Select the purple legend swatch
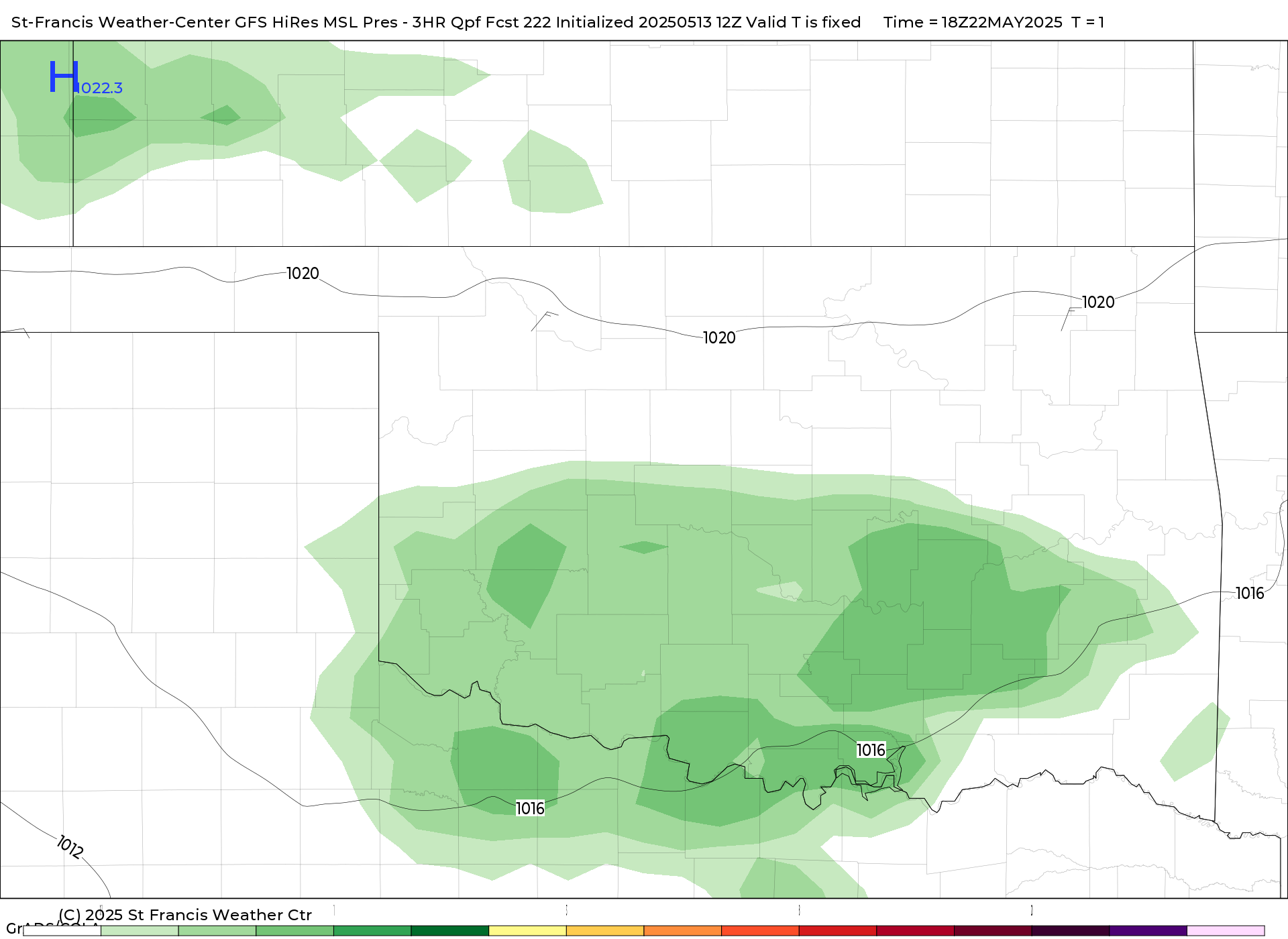This screenshot has width=1288, height=939. 1148,931
